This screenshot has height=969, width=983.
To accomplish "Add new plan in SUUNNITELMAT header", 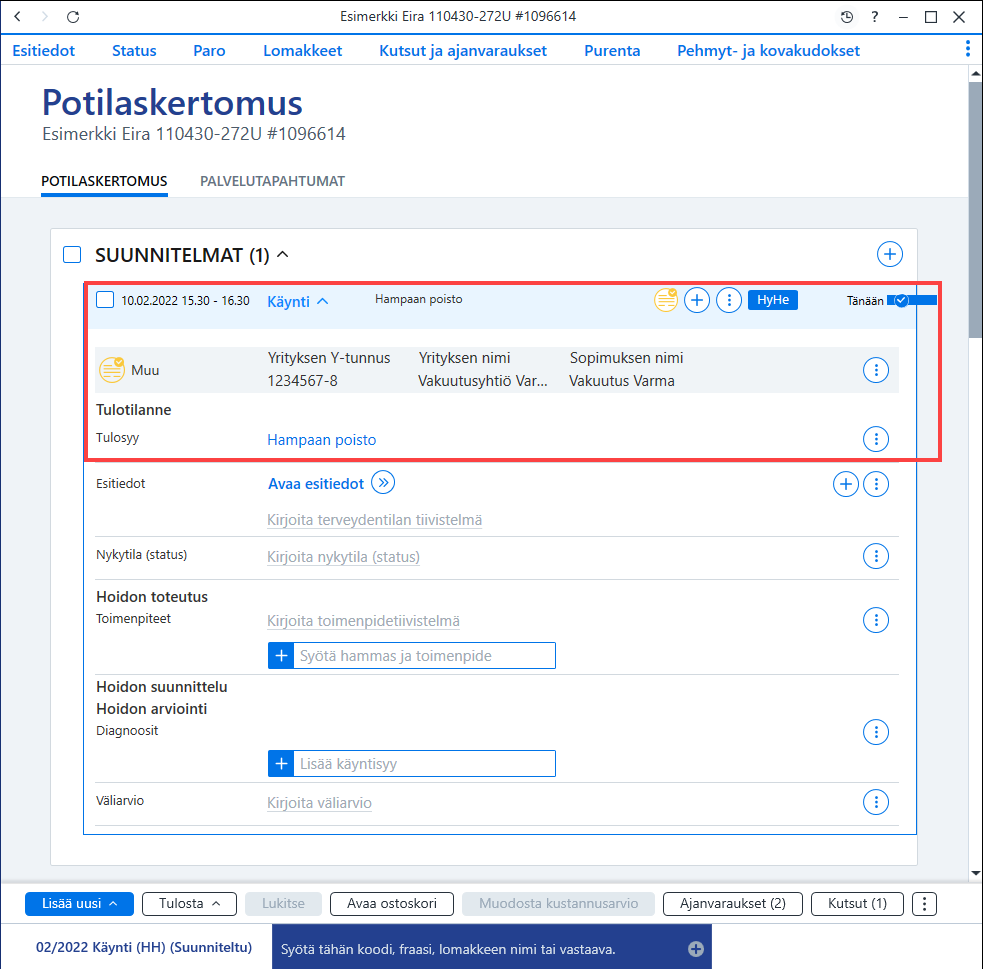I will pyautogui.click(x=890, y=254).
